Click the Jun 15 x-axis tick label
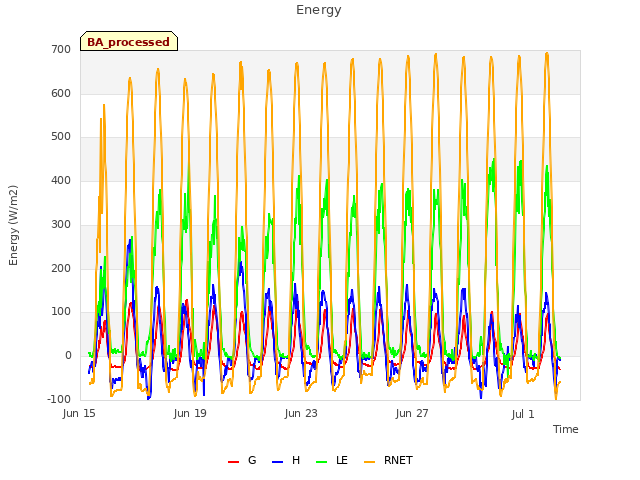The width and height of the screenshot is (640, 480). [79, 413]
